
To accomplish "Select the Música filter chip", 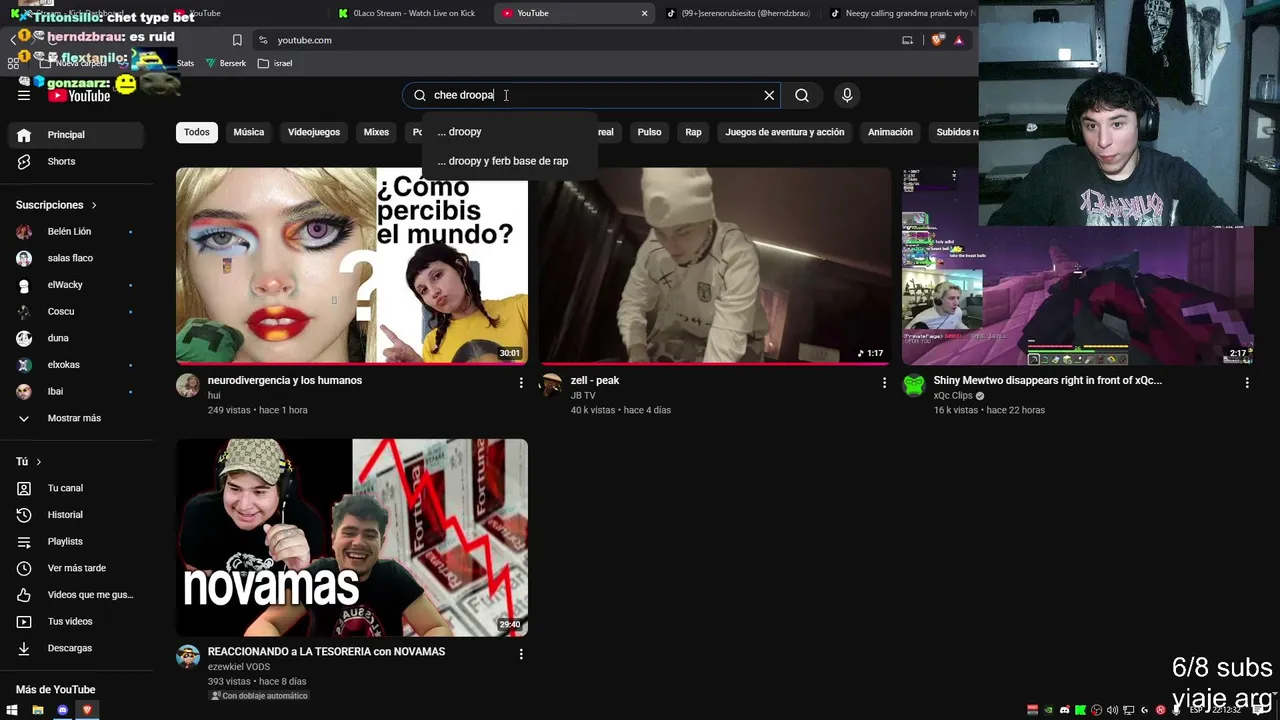I will click(x=249, y=132).
